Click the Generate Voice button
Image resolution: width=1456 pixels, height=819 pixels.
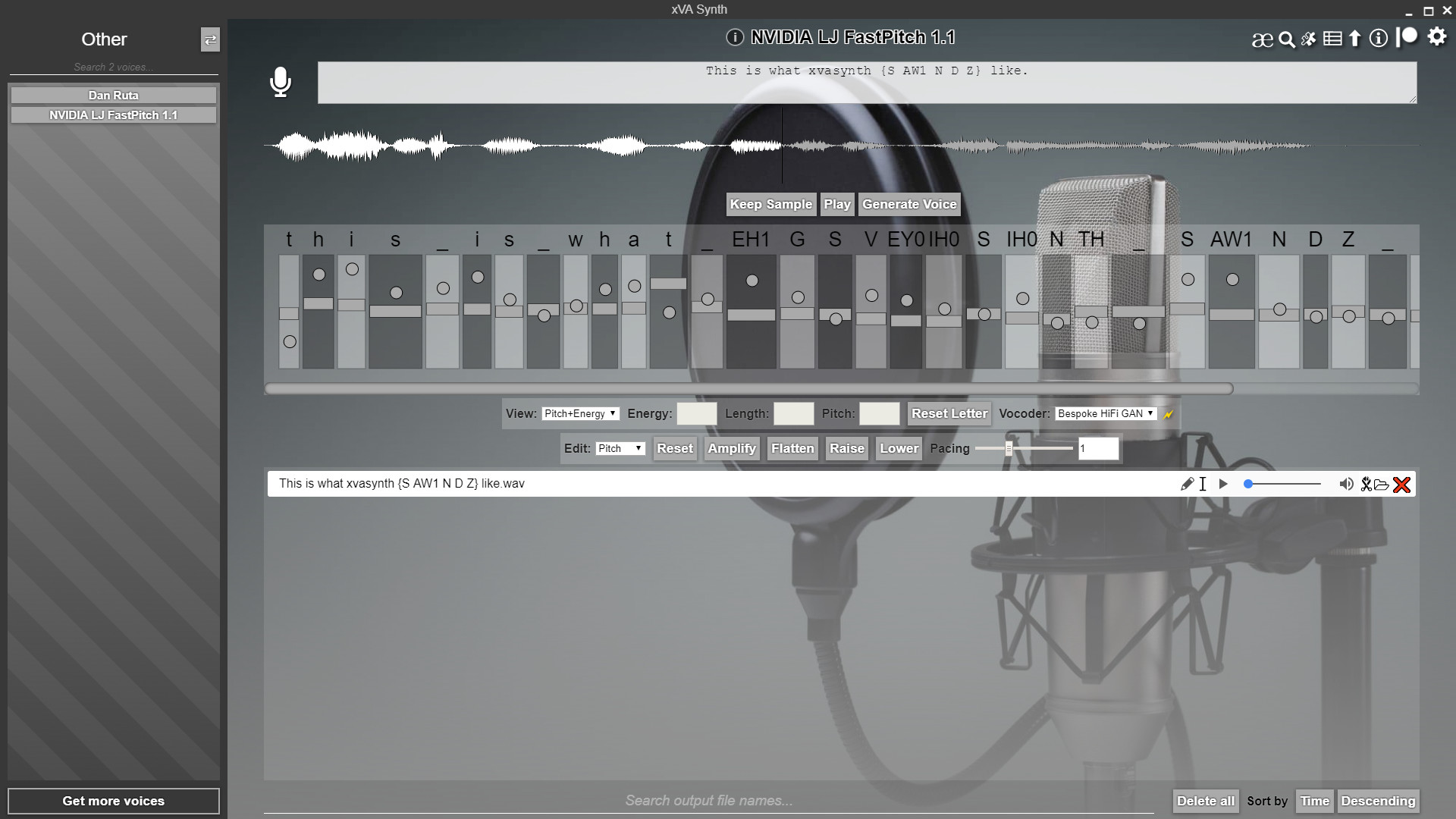tap(910, 204)
